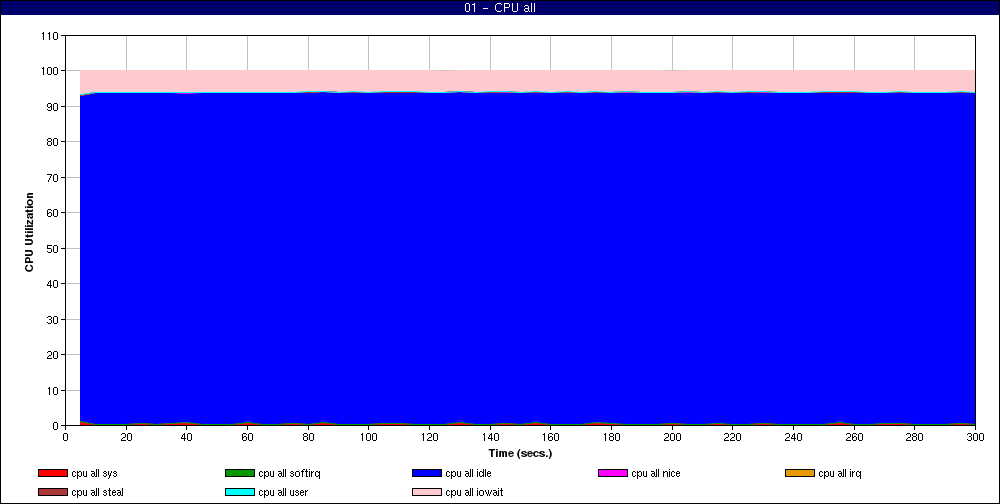
Task: Click the pink 'cpu all iowait' legend swatch
Action: pos(427,493)
